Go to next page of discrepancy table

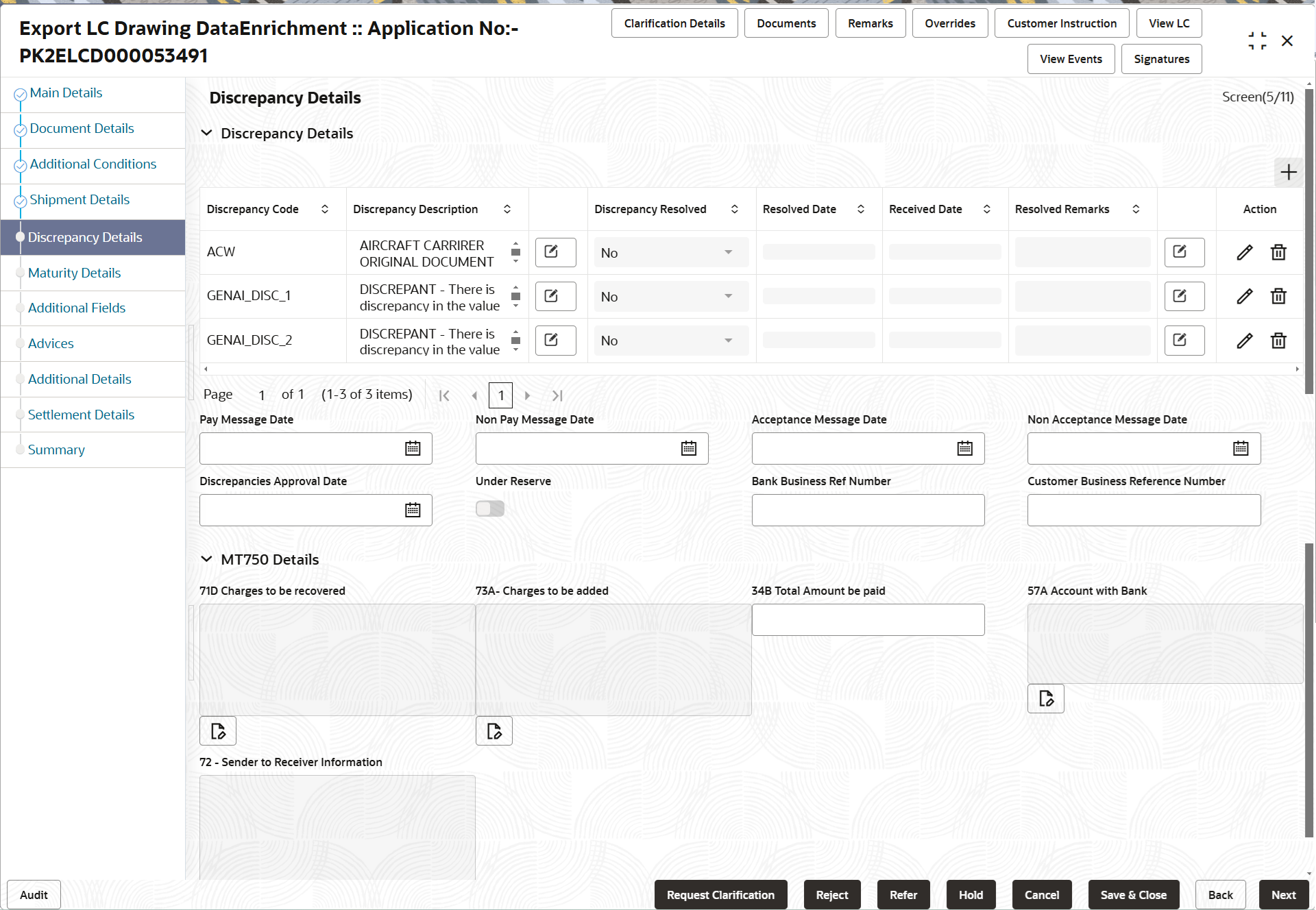[x=527, y=395]
